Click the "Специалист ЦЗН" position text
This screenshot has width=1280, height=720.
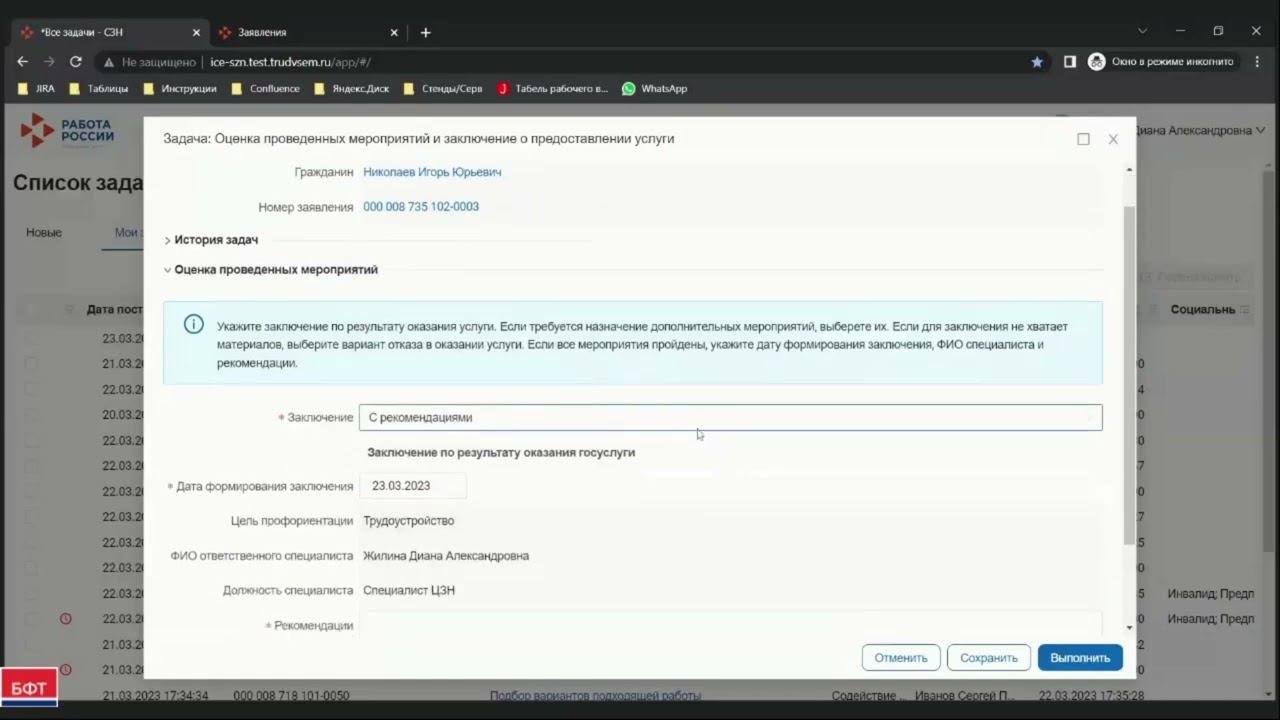click(x=409, y=591)
